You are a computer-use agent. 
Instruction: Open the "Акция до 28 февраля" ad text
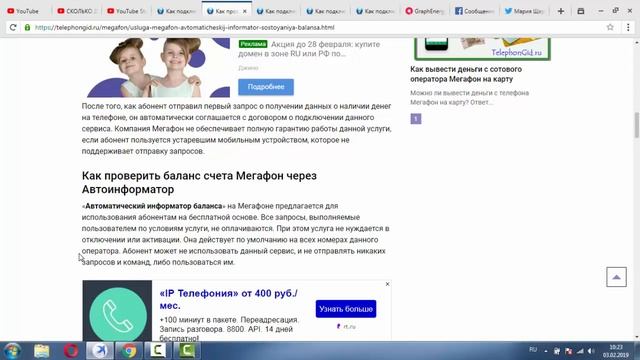coord(309,49)
